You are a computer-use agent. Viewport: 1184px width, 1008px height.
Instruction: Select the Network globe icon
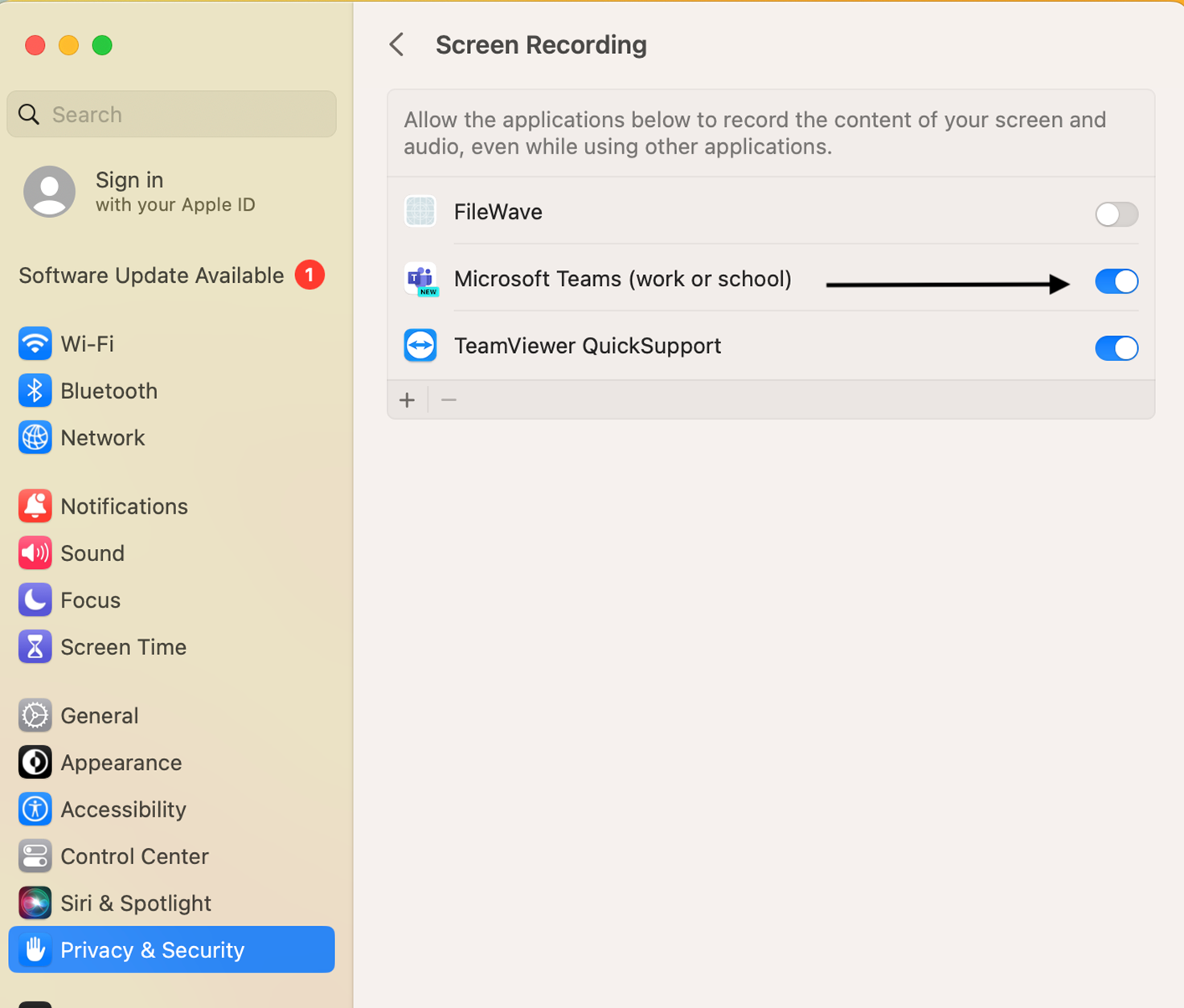(35, 438)
